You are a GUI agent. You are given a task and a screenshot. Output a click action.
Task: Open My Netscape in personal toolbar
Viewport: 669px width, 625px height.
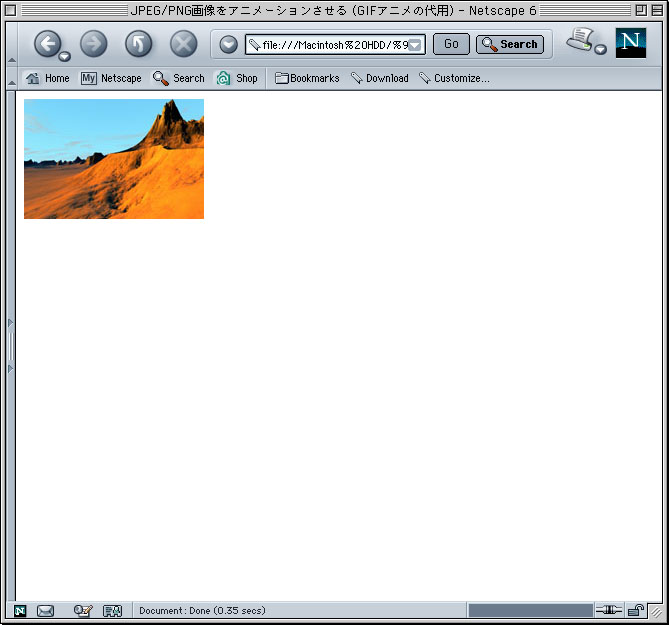pos(111,78)
